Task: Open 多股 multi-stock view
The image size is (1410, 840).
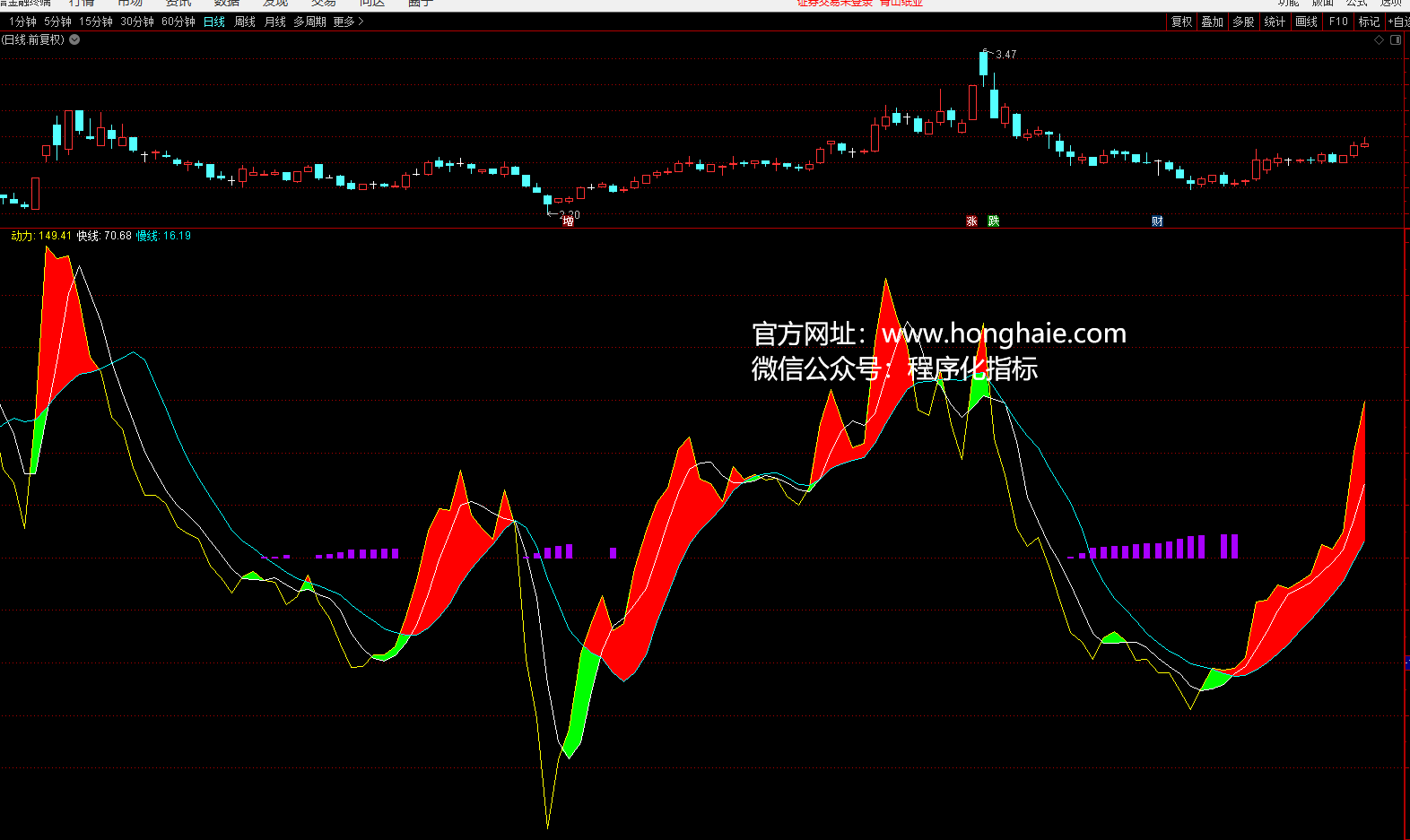Action: point(1243,22)
